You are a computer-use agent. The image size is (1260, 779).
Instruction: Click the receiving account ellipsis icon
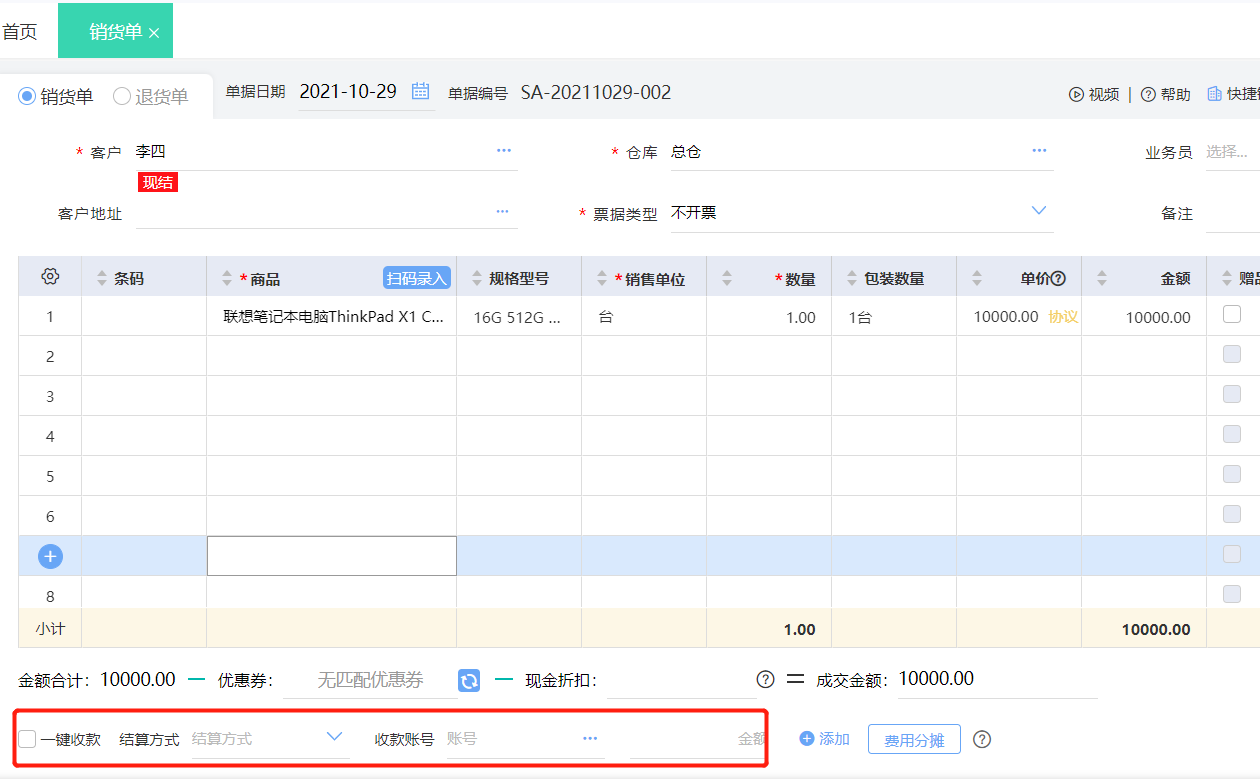tap(590, 739)
